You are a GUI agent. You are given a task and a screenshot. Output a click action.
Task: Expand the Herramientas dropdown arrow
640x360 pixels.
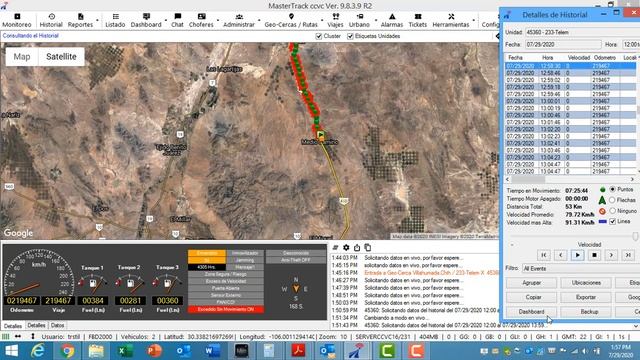click(x=473, y=20)
